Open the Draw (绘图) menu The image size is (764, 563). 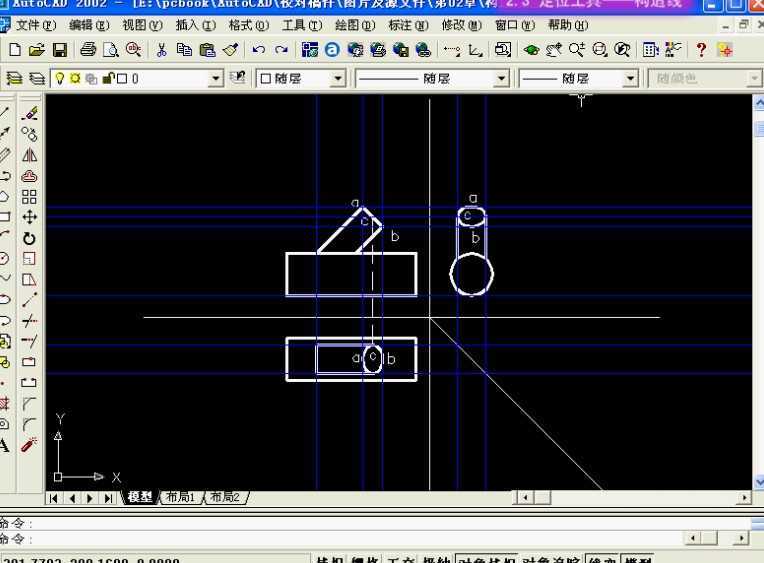[355, 25]
